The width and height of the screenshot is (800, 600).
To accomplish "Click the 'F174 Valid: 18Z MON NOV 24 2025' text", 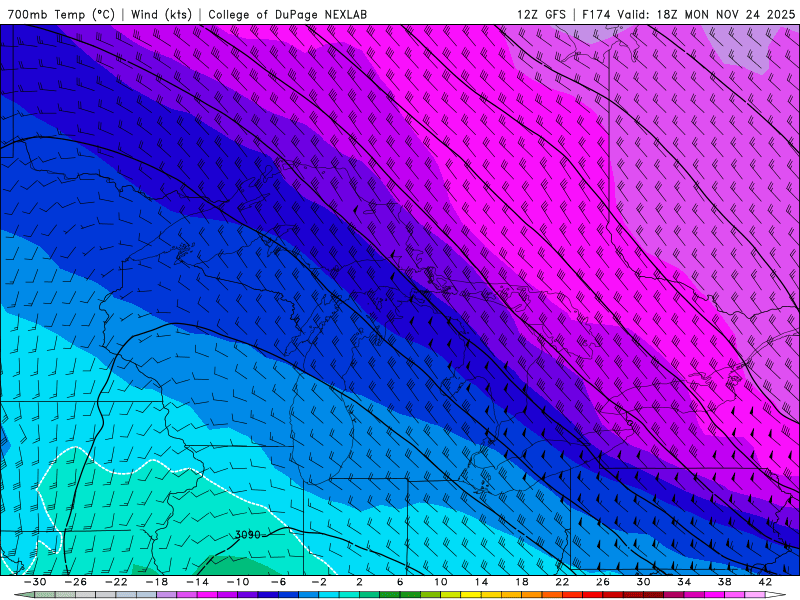I will tap(688, 14).
